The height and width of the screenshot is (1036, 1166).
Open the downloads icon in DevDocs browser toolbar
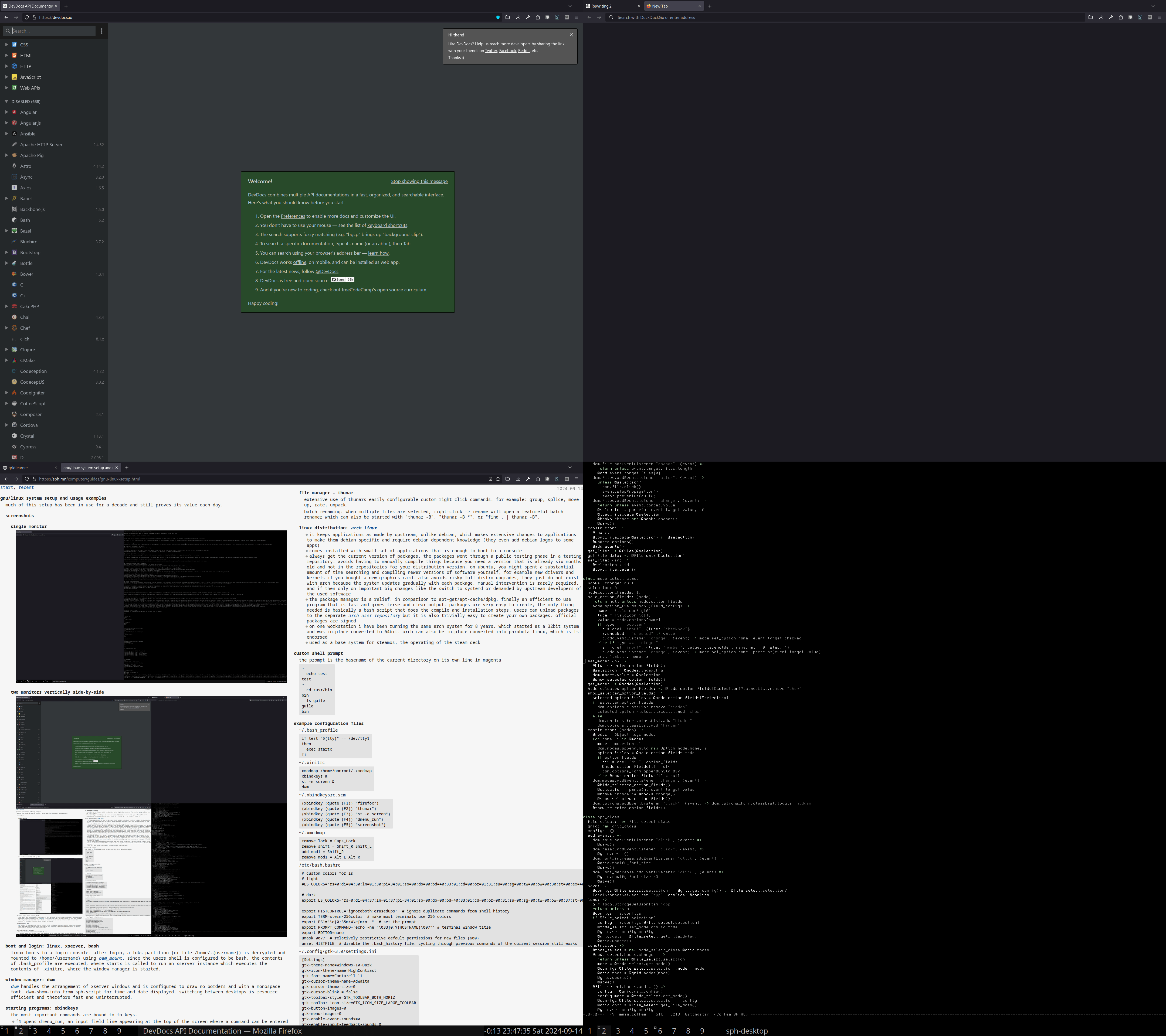tap(518, 17)
